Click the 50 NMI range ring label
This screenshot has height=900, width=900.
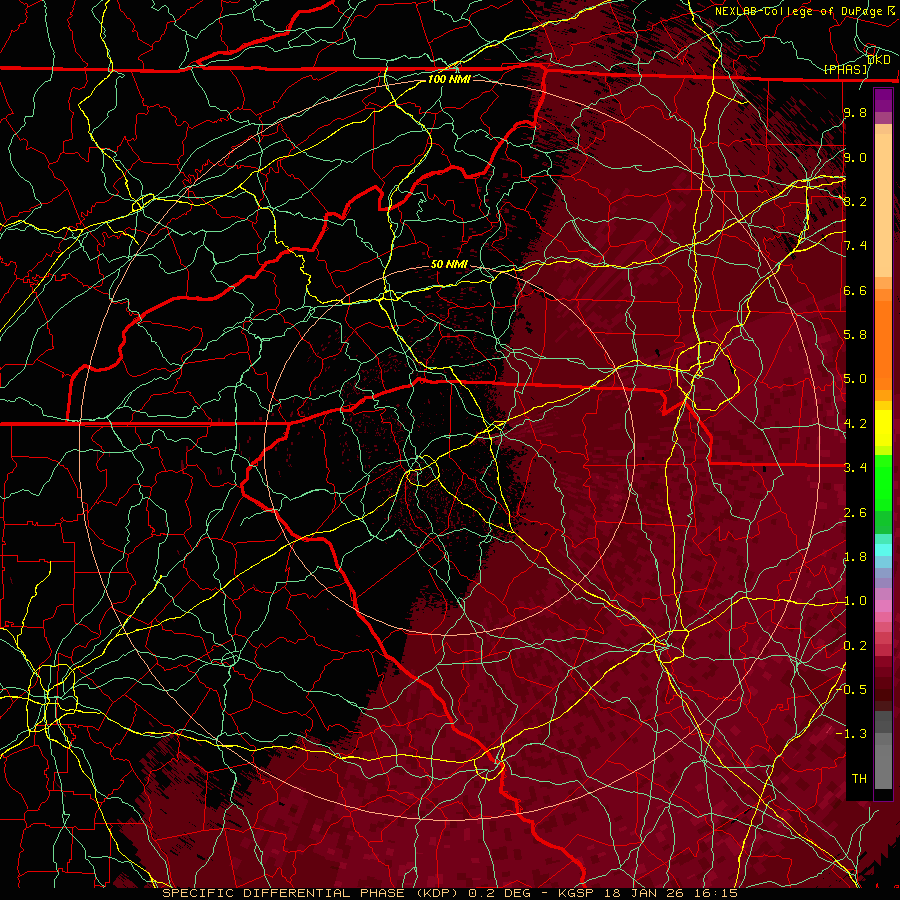click(x=449, y=264)
